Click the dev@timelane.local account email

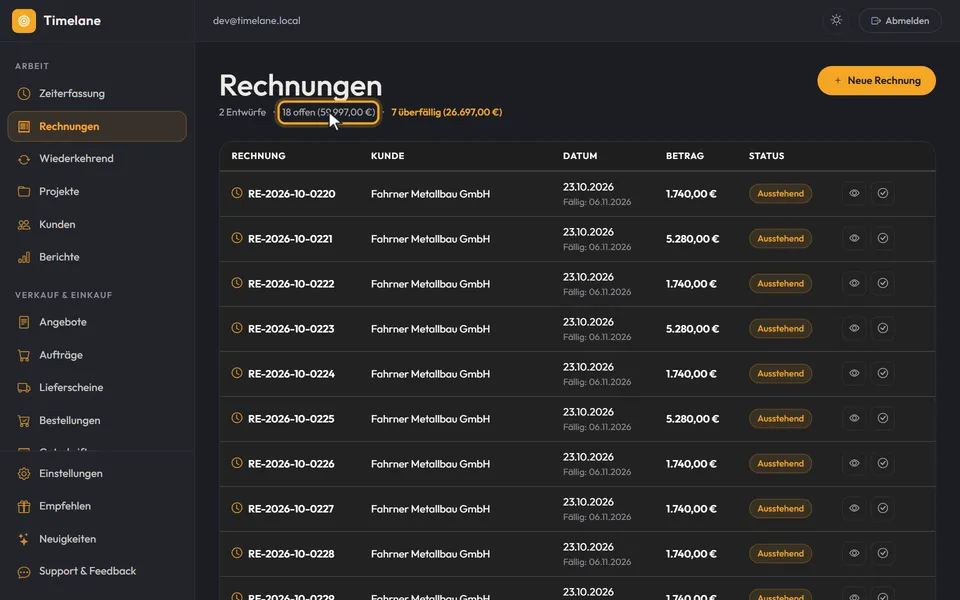tap(257, 21)
